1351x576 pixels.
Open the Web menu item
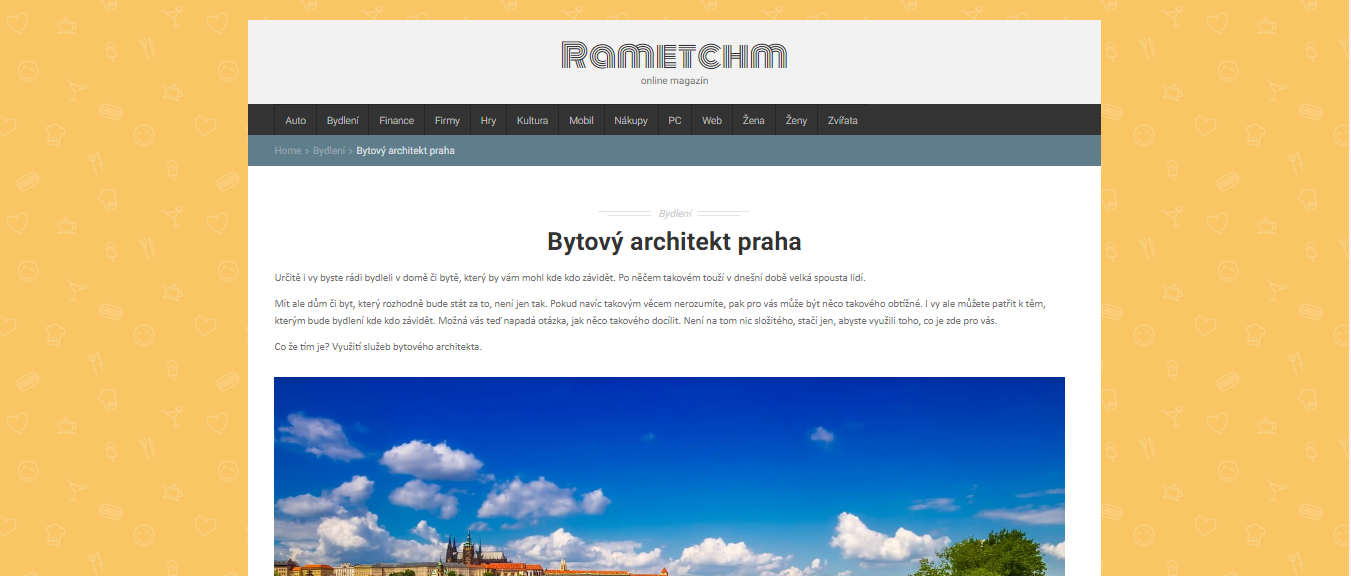point(712,120)
